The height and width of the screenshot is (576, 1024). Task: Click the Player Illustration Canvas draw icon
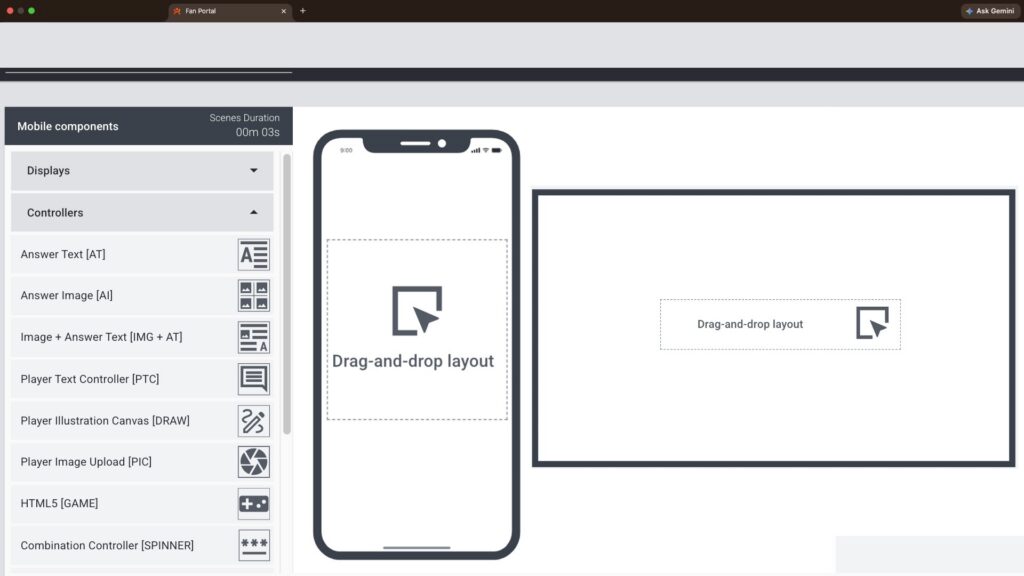point(253,421)
